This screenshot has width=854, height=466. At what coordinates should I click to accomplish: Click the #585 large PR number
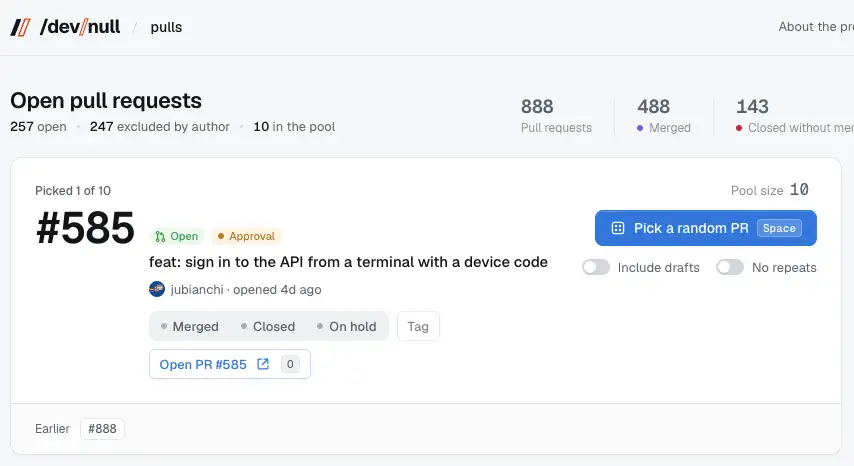(85, 228)
